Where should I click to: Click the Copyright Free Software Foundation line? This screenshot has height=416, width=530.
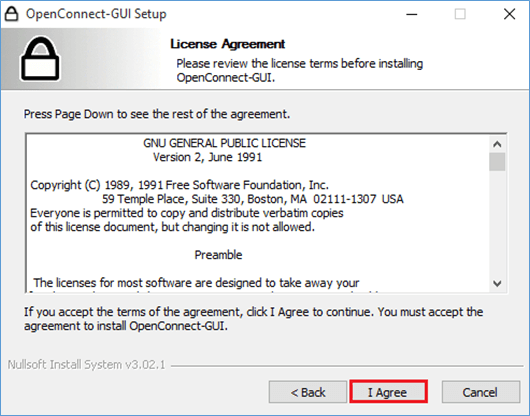(179, 185)
